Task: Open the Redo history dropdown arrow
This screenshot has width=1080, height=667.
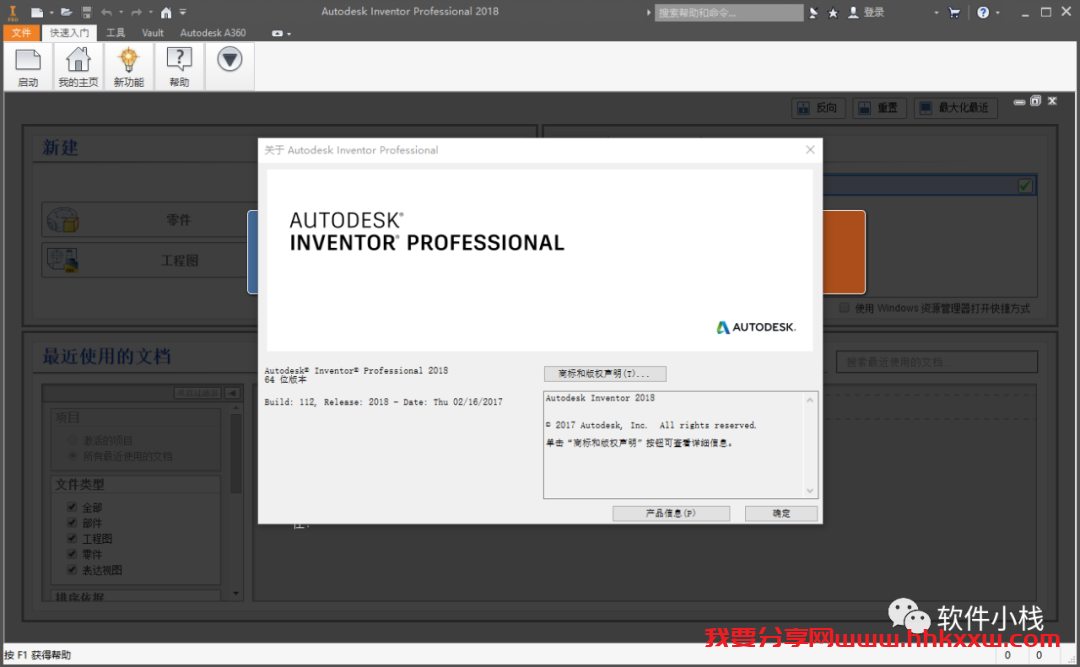Action: (x=151, y=12)
